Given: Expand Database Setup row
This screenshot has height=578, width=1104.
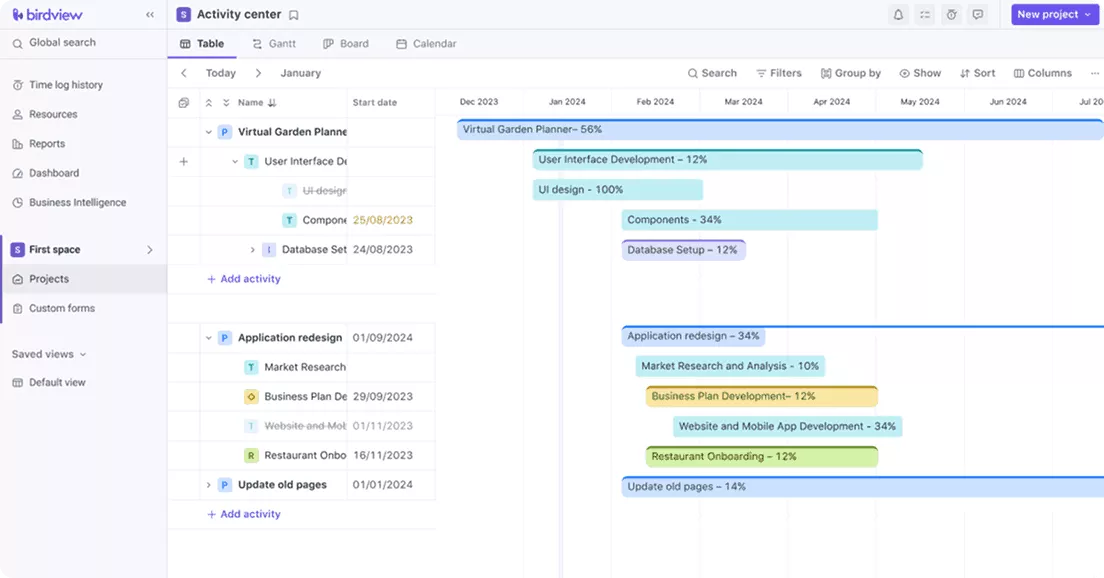Looking at the screenshot, I should tap(253, 250).
